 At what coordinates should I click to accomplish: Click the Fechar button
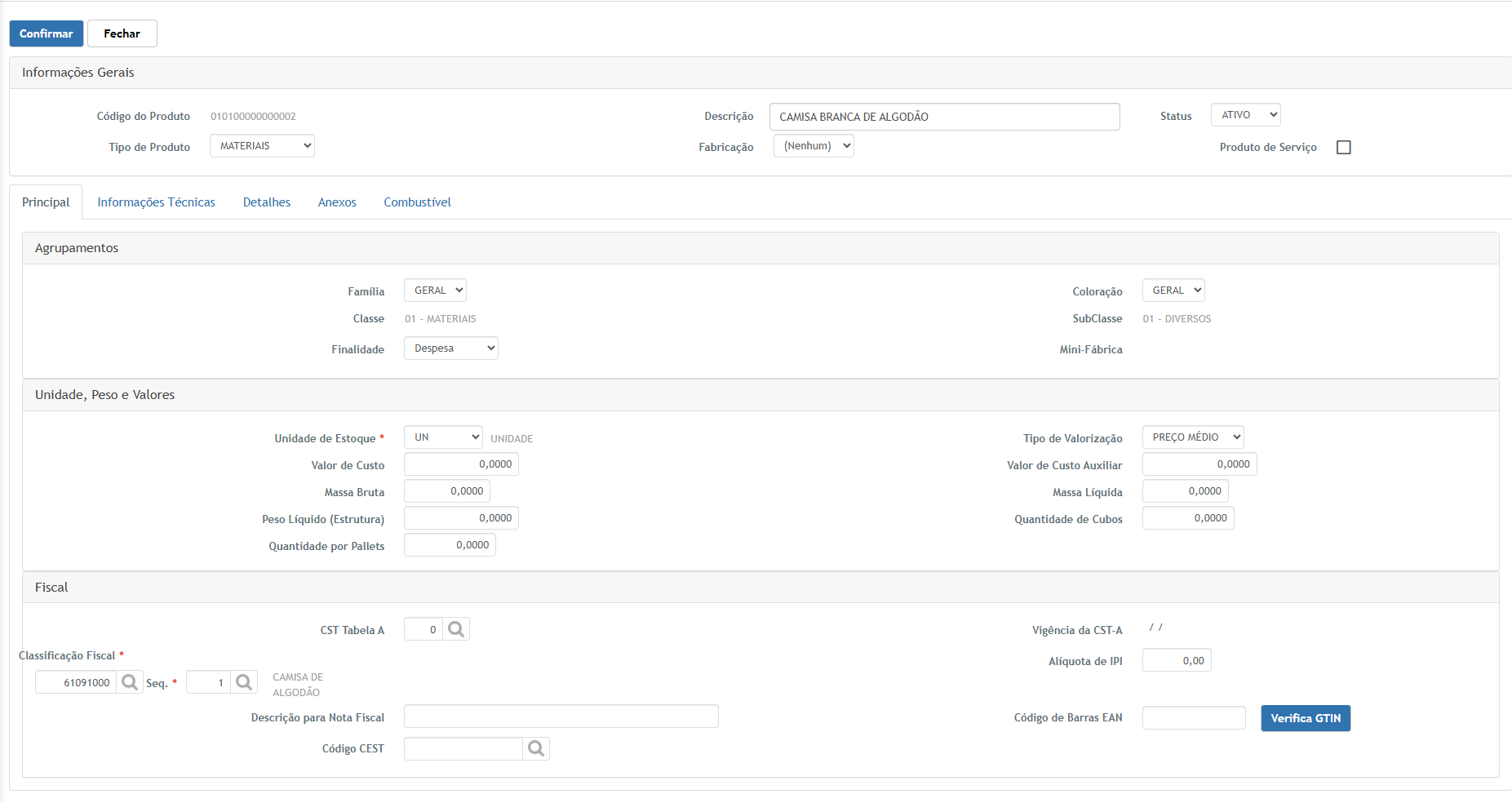pos(122,33)
